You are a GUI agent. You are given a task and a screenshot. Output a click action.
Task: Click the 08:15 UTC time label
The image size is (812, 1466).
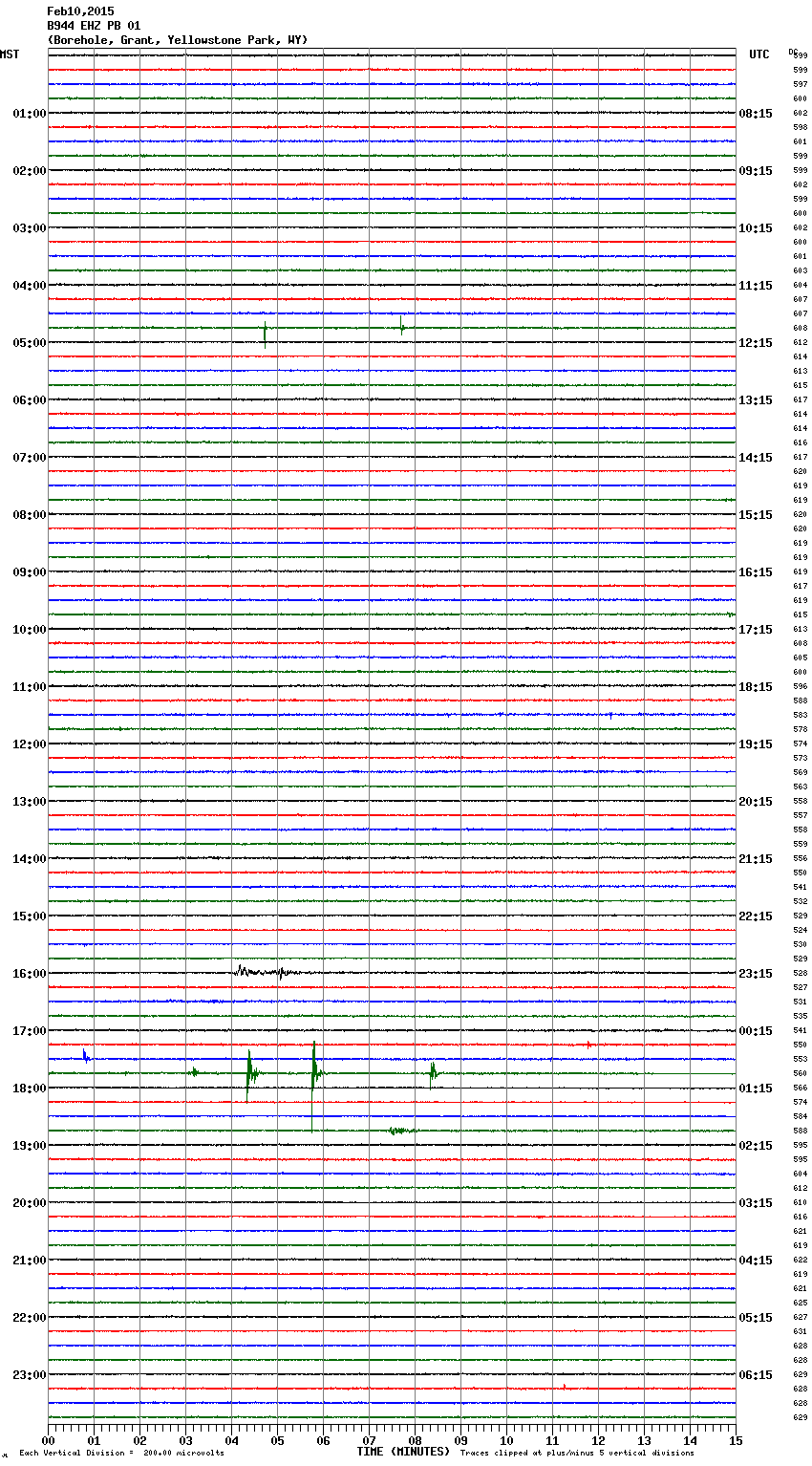point(756,114)
